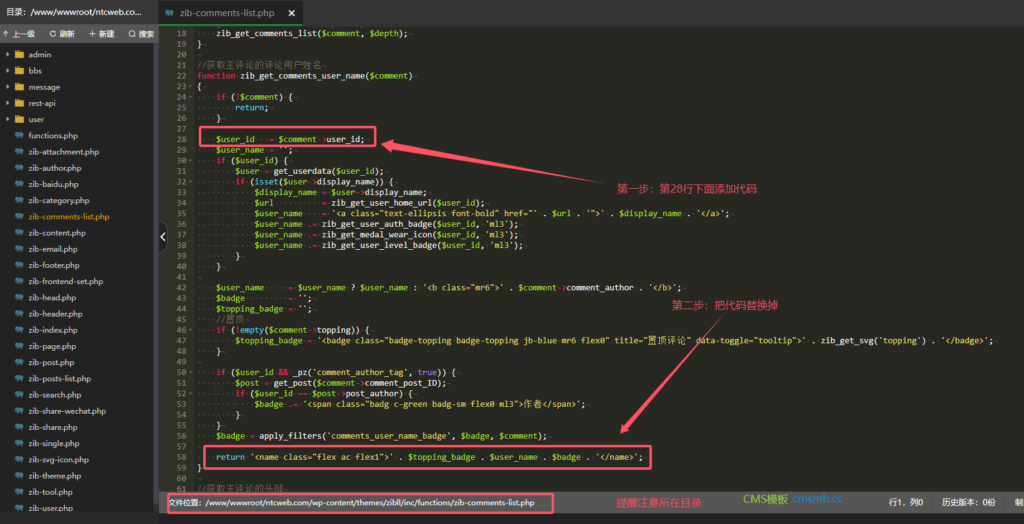Place cursor on function zib_get_comments_user_name line
This screenshot has width=1024, height=524.
[x=305, y=76]
